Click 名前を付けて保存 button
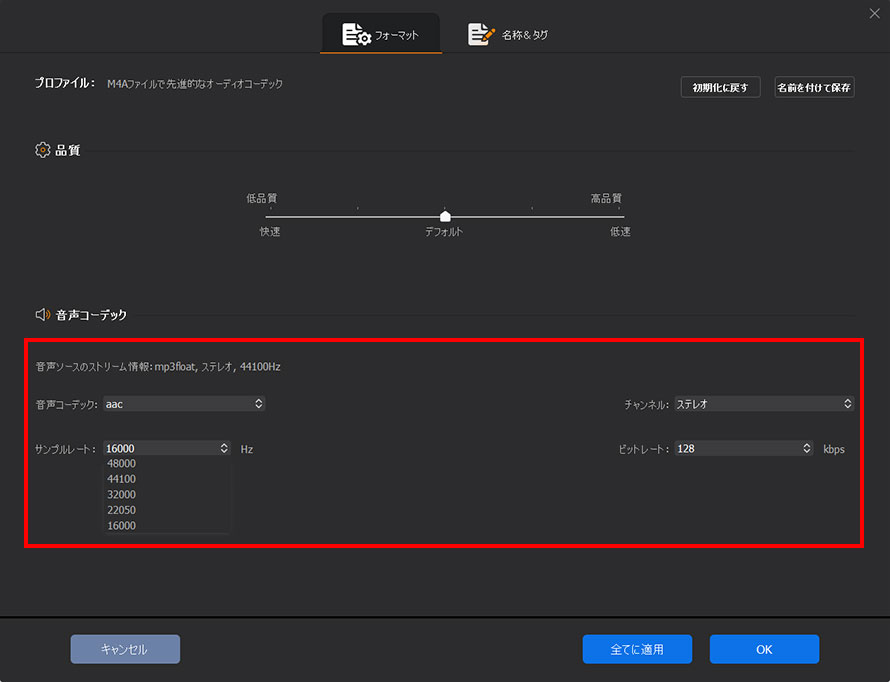This screenshot has height=682, width=890. click(x=814, y=88)
